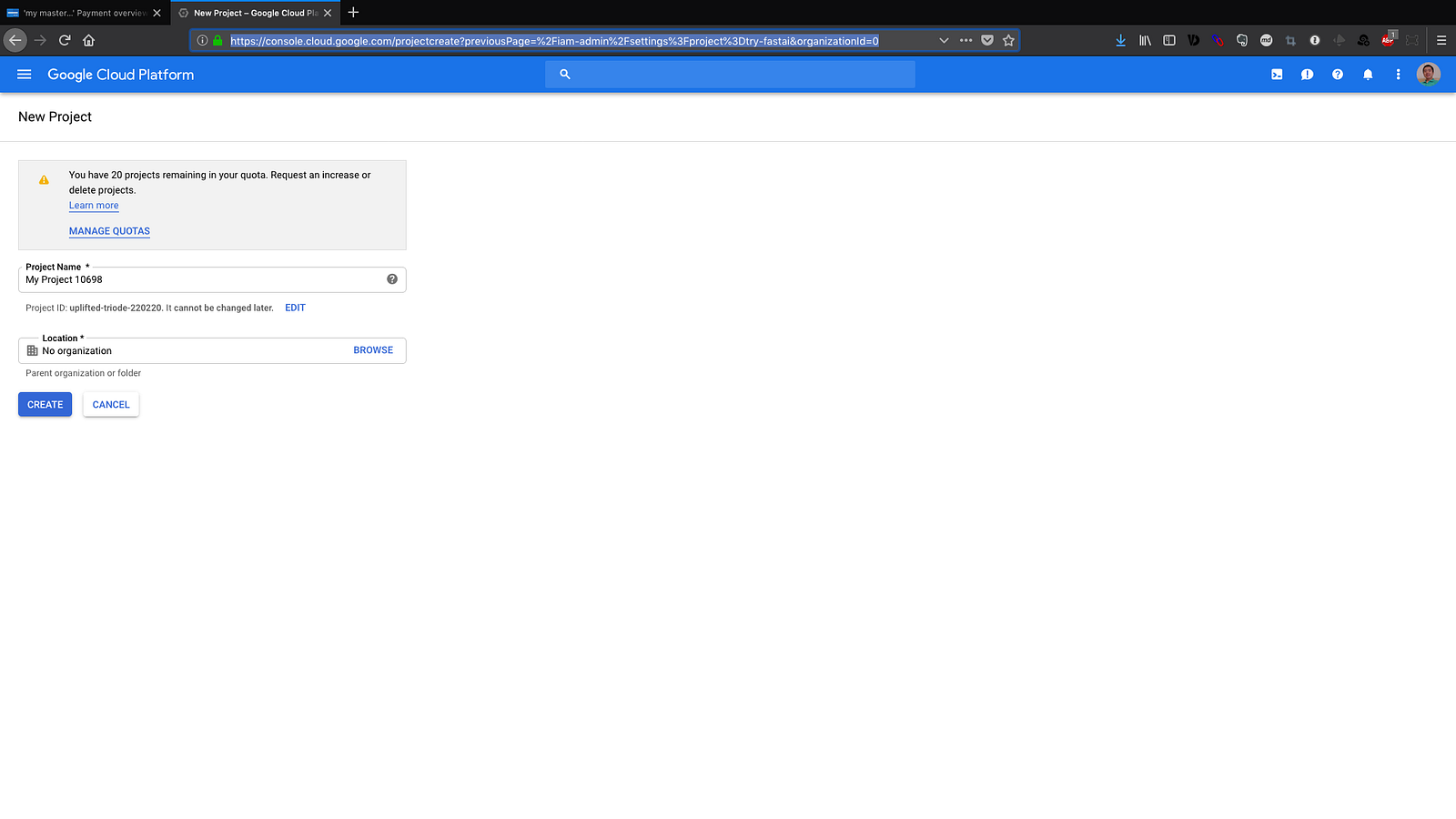This screenshot has width=1456, height=819.
Task: Focus the Cloud console search box
Action: coord(730,75)
